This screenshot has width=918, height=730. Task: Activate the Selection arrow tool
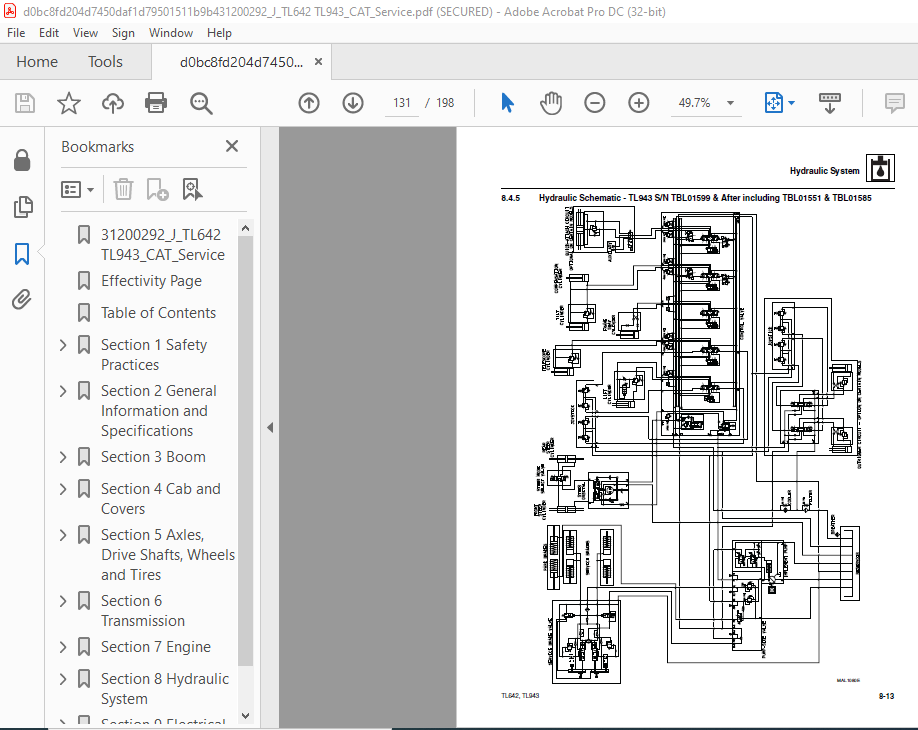(507, 103)
